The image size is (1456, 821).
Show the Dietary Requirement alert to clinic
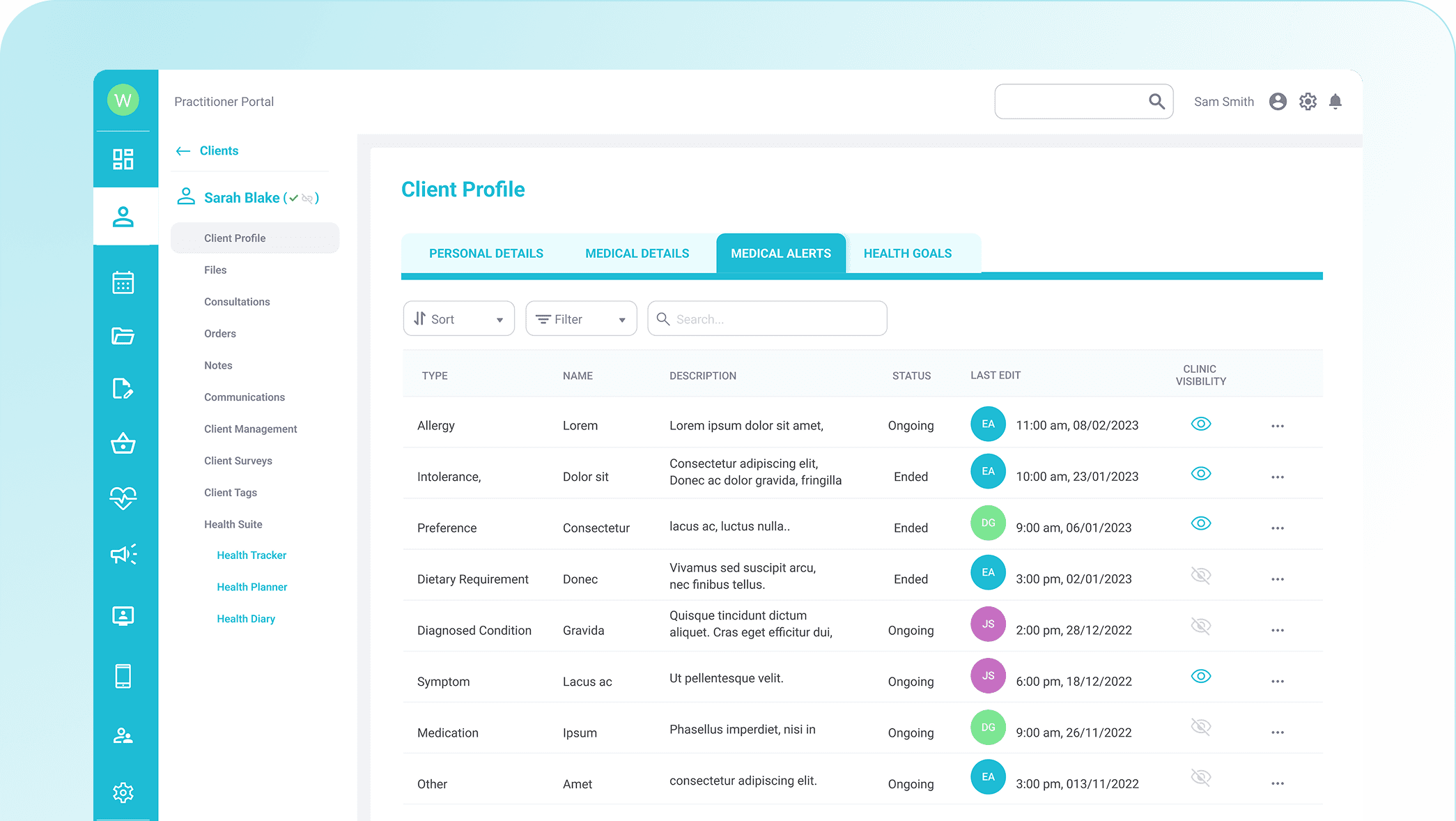click(1200, 576)
